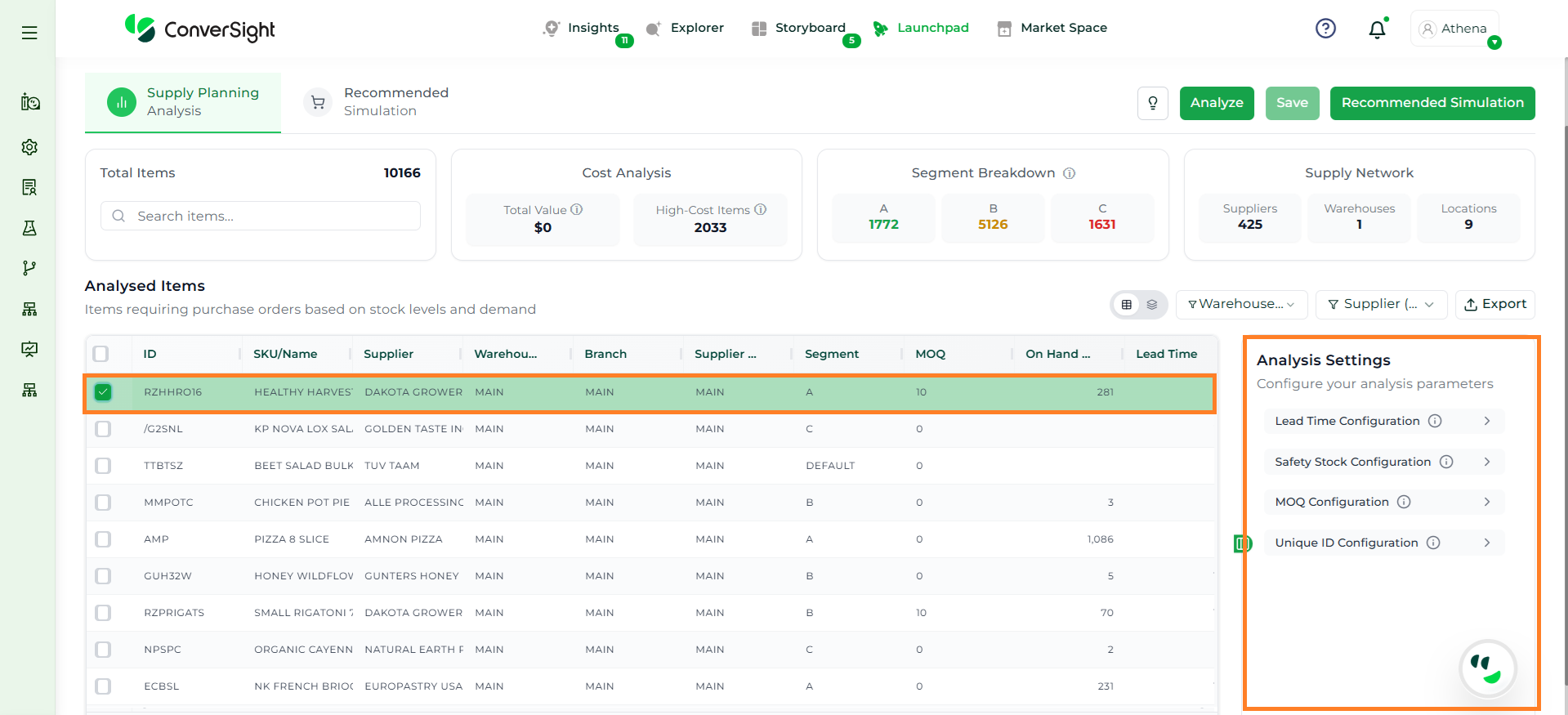
Task: Click the lightbulb tips icon
Action: pyautogui.click(x=1152, y=103)
